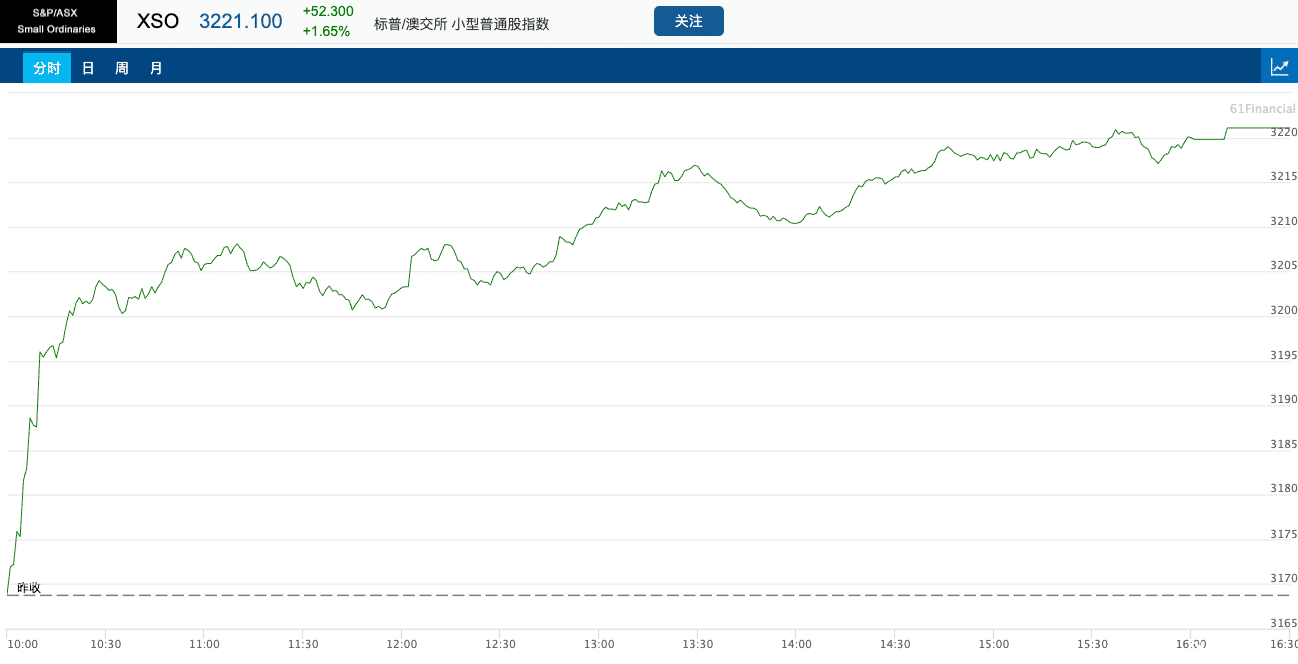The image size is (1298, 664).
Task: Click the 13:00 time axis label
Action: click(x=599, y=644)
